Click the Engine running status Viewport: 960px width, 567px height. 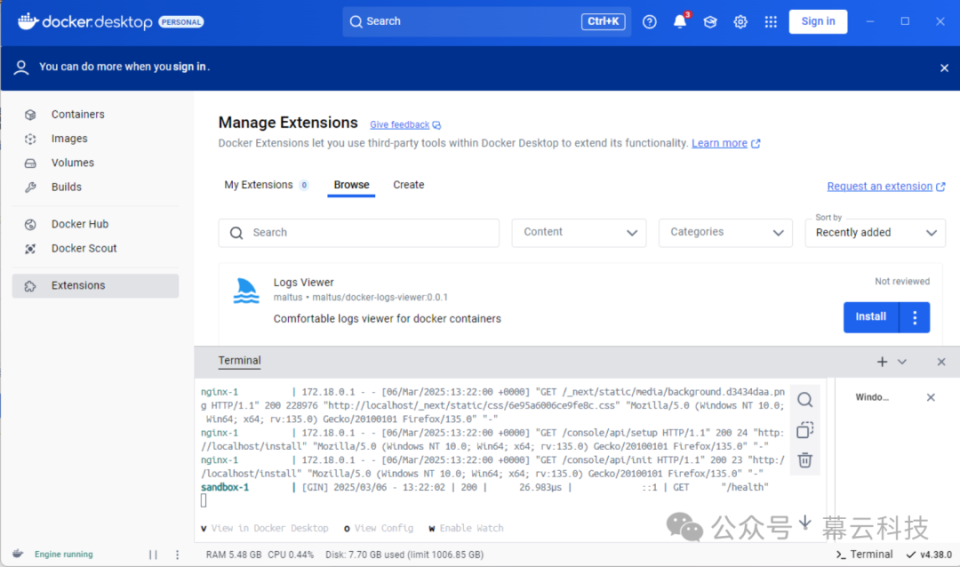[x=64, y=555]
